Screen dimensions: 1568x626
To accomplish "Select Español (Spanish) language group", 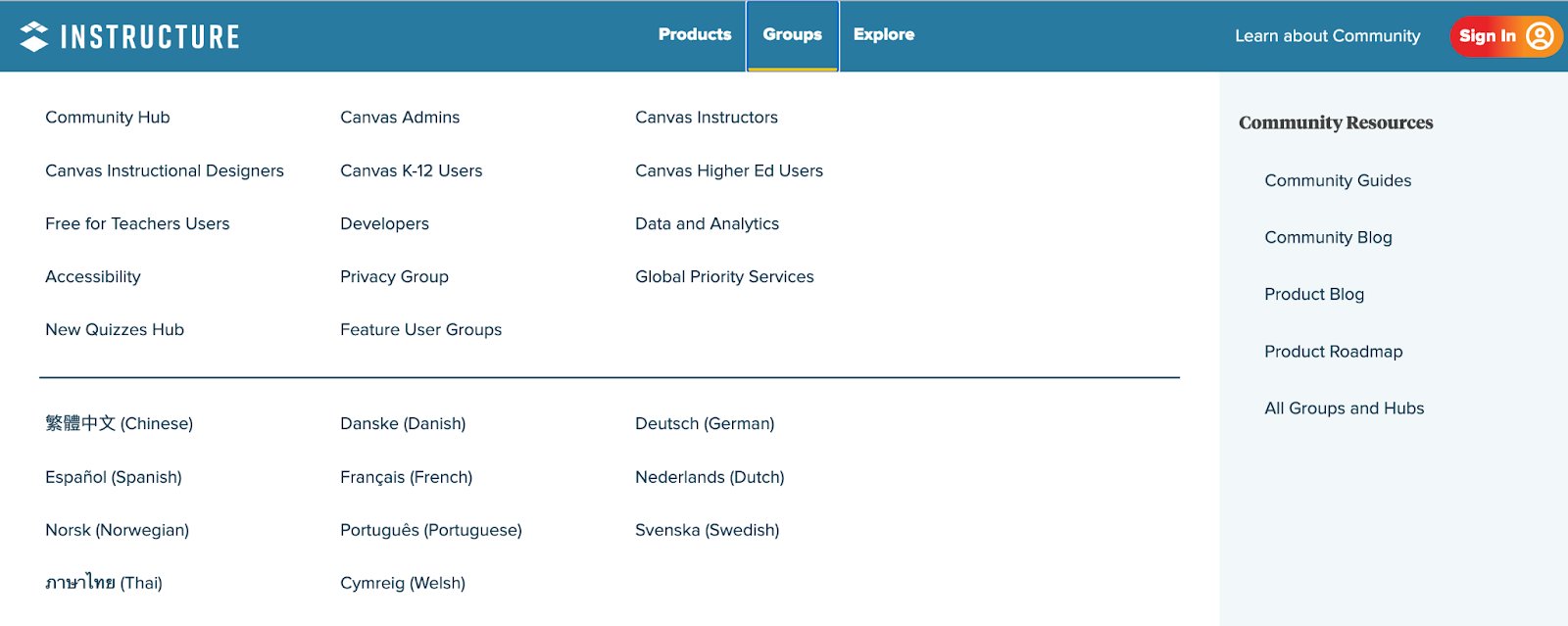I will 114,477.
